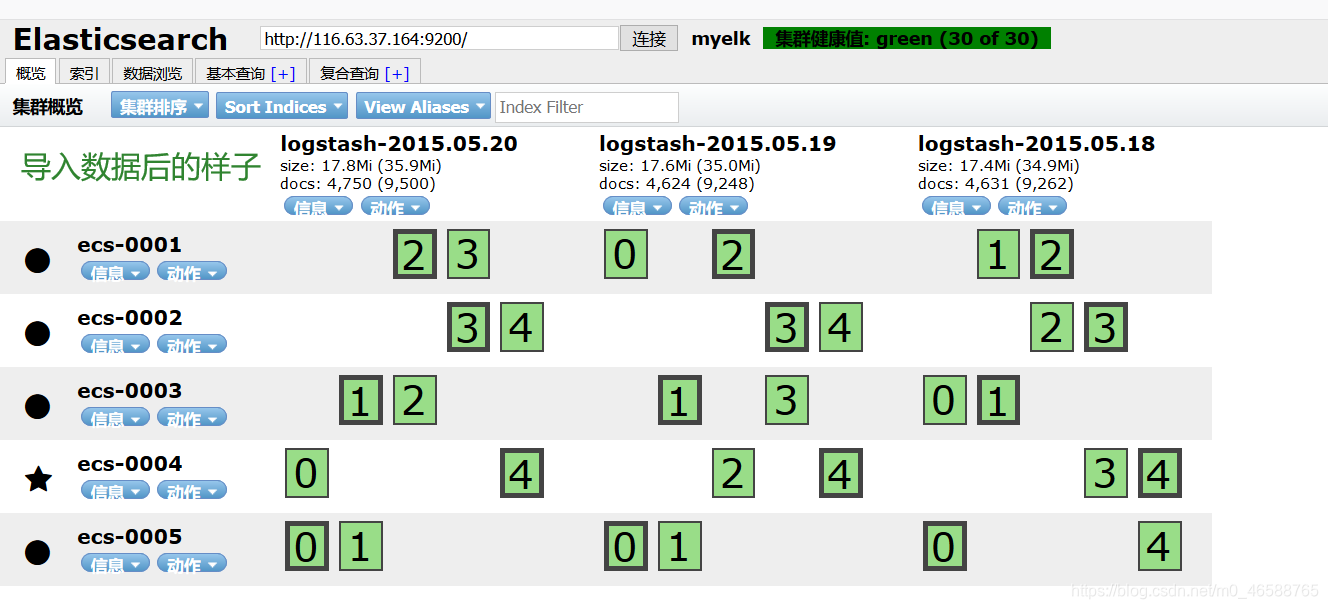Click [+] next to 基本查询
1328x609 pixels.
point(283,74)
